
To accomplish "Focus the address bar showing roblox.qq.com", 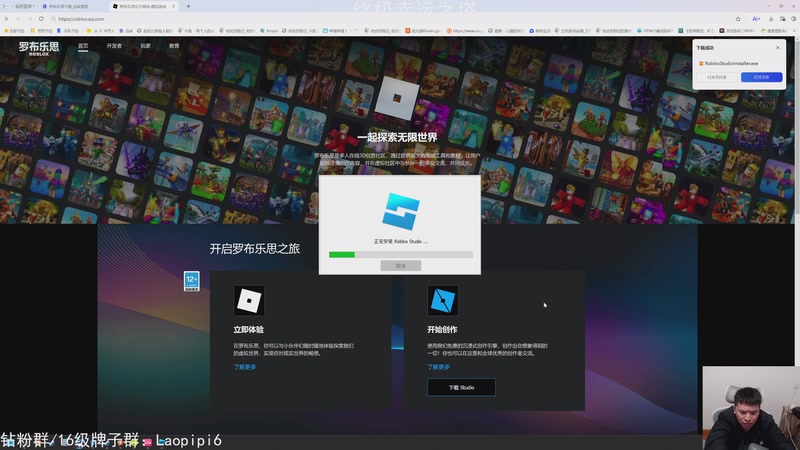I will coord(388,19).
